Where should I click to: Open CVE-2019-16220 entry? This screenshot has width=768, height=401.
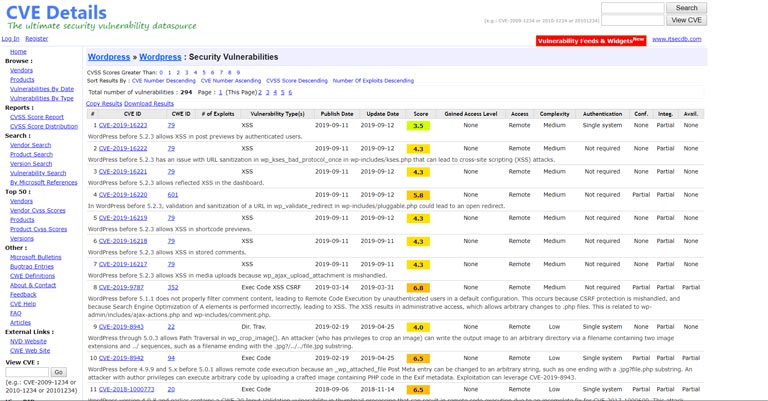tap(123, 195)
